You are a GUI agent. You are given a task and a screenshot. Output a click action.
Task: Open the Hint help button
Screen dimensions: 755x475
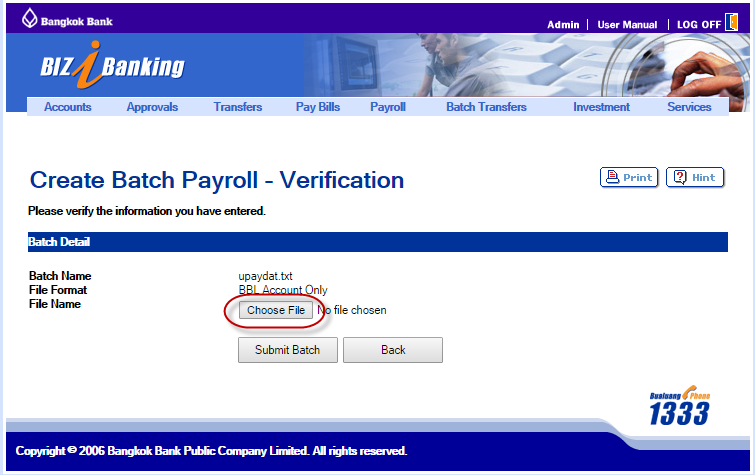point(694,177)
